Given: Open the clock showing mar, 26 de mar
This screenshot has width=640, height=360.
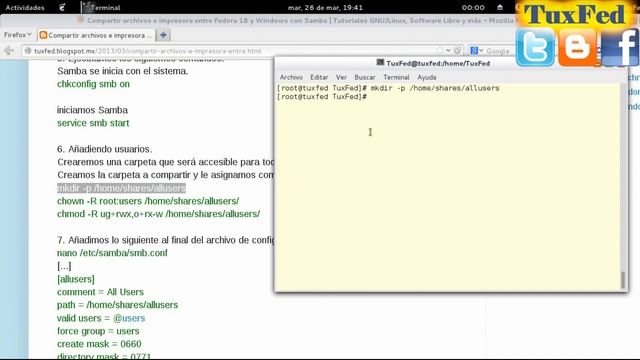Looking at the screenshot, I should click(x=325, y=7).
